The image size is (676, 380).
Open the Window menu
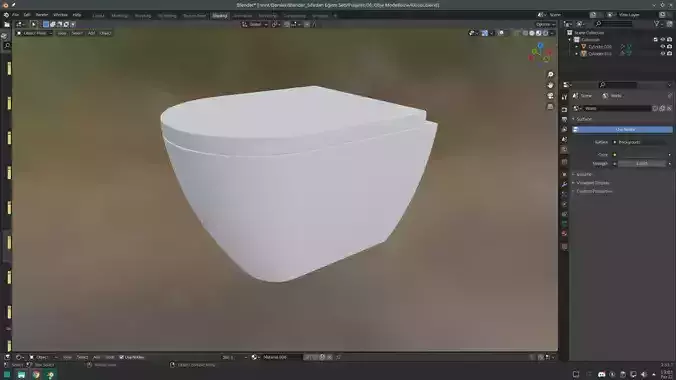click(60, 15)
